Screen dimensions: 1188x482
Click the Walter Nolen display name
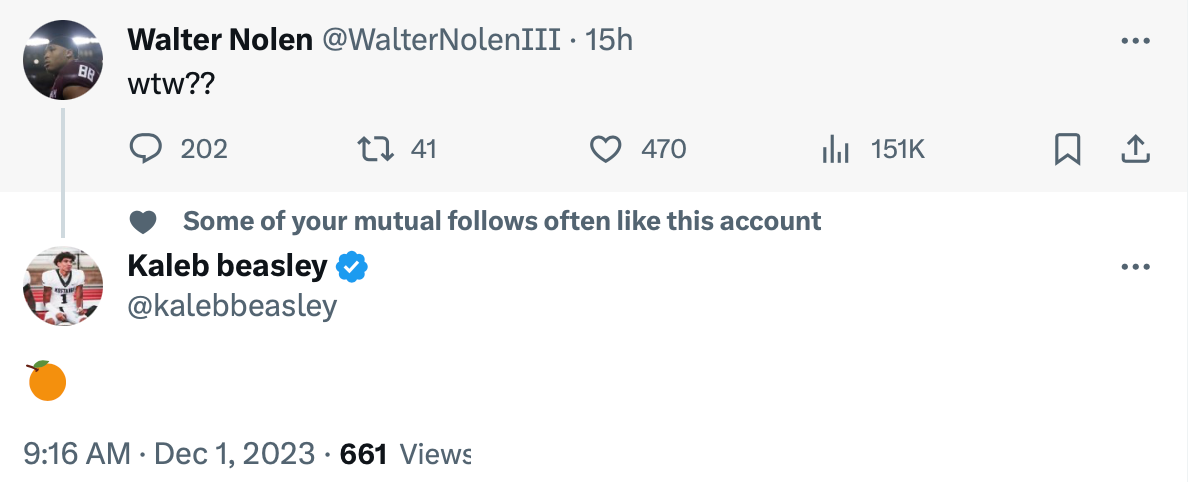[219, 40]
